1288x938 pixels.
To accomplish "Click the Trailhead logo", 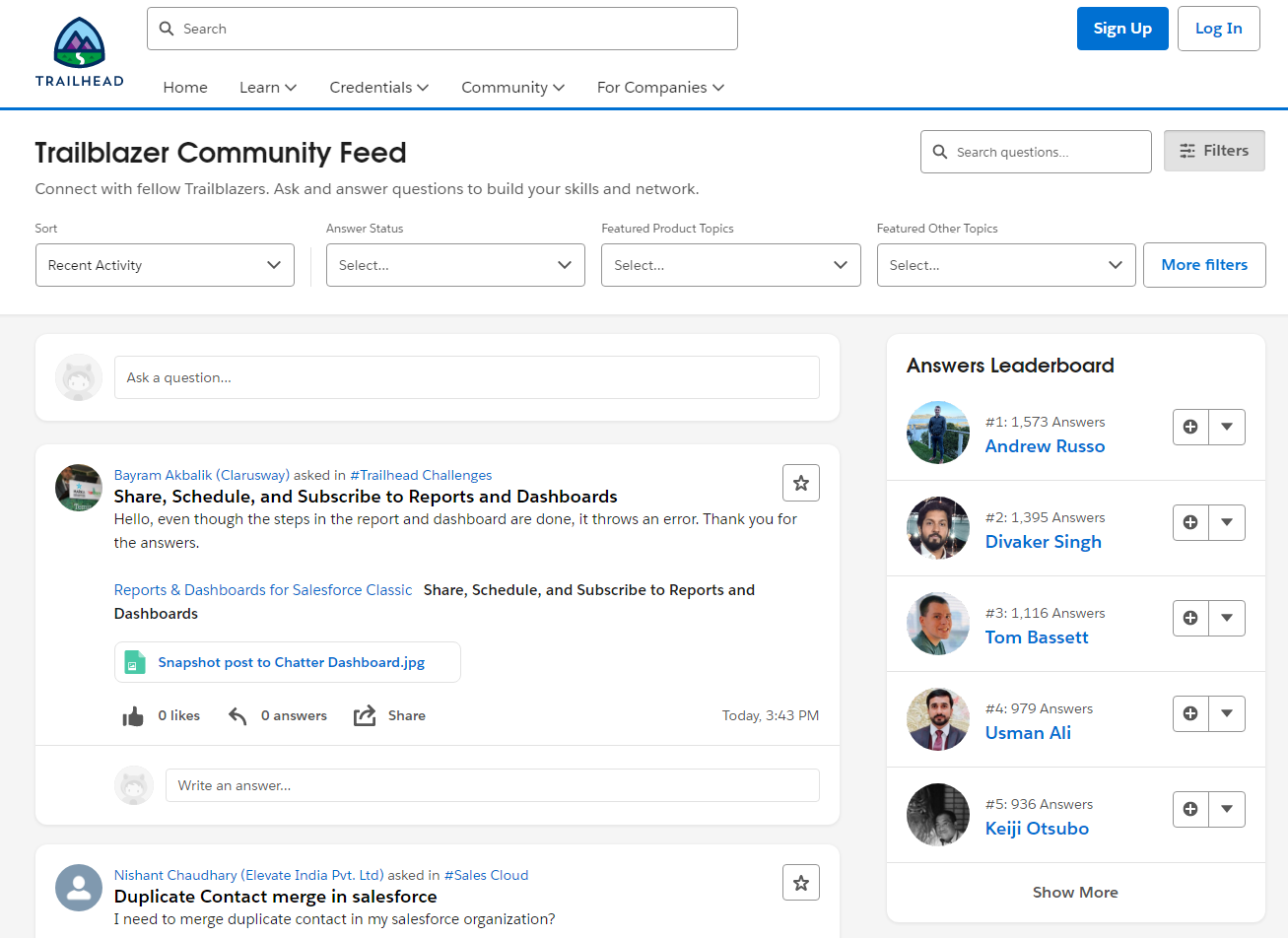I will click(x=80, y=52).
